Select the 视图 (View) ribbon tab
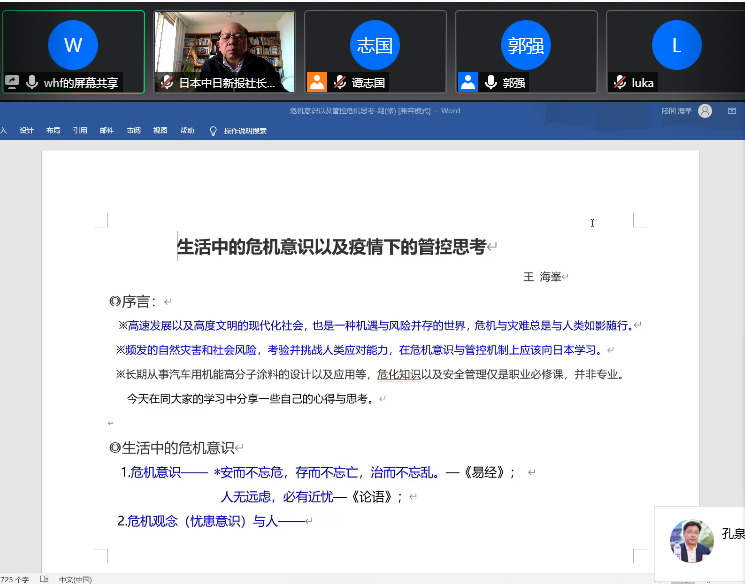Image resolution: width=745 pixels, height=584 pixels. click(160, 130)
